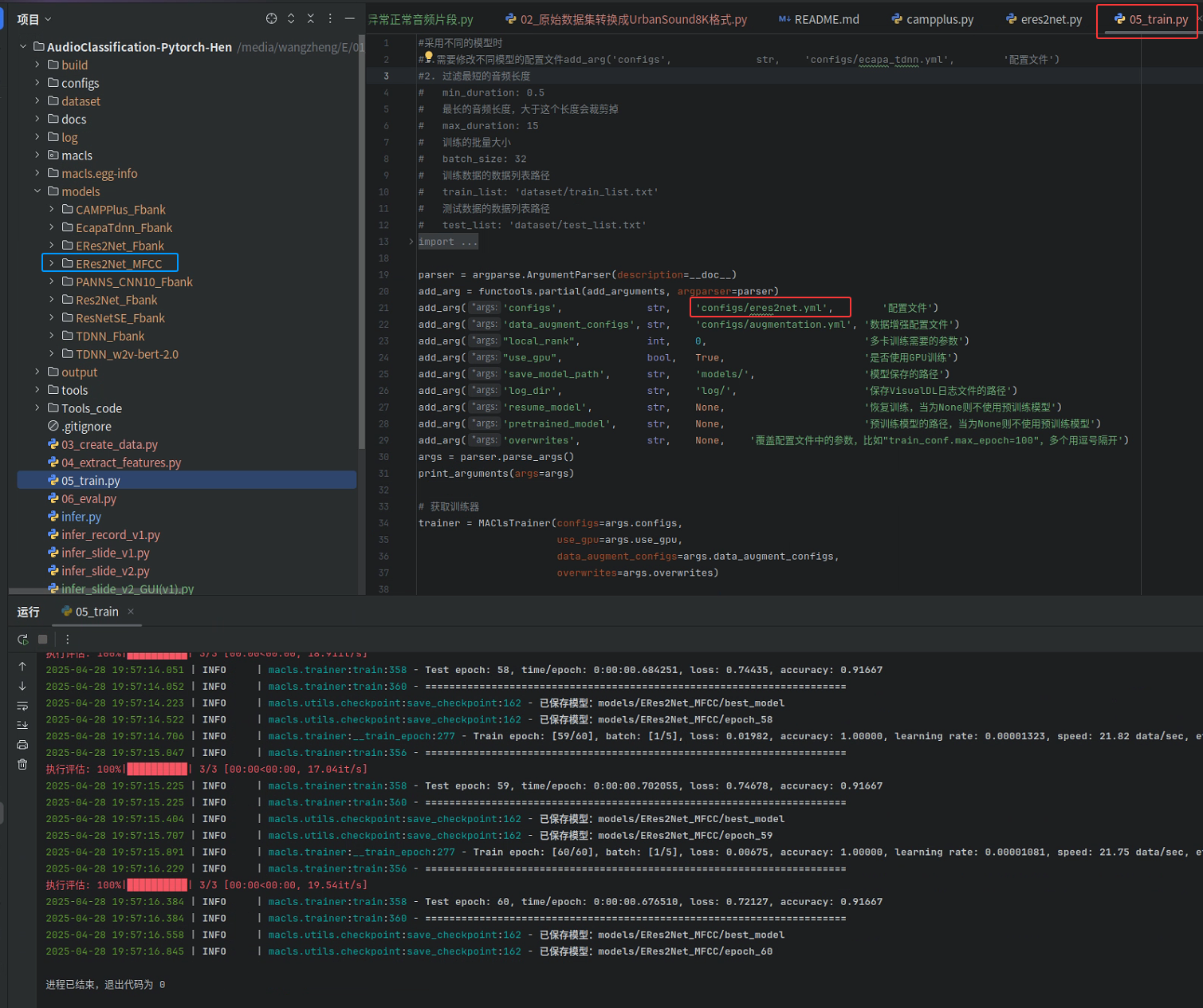Open project panel options menu
This screenshot has height=1008, width=1203.
(330, 18)
